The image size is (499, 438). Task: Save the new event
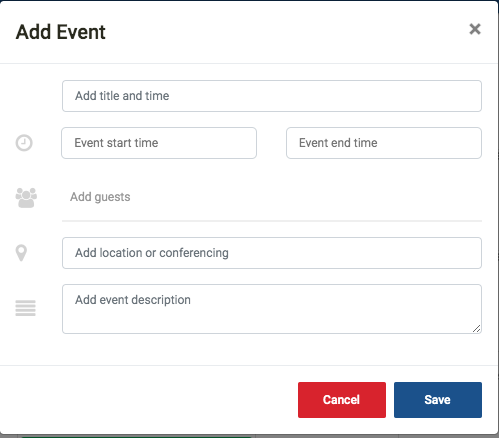(438, 400)
